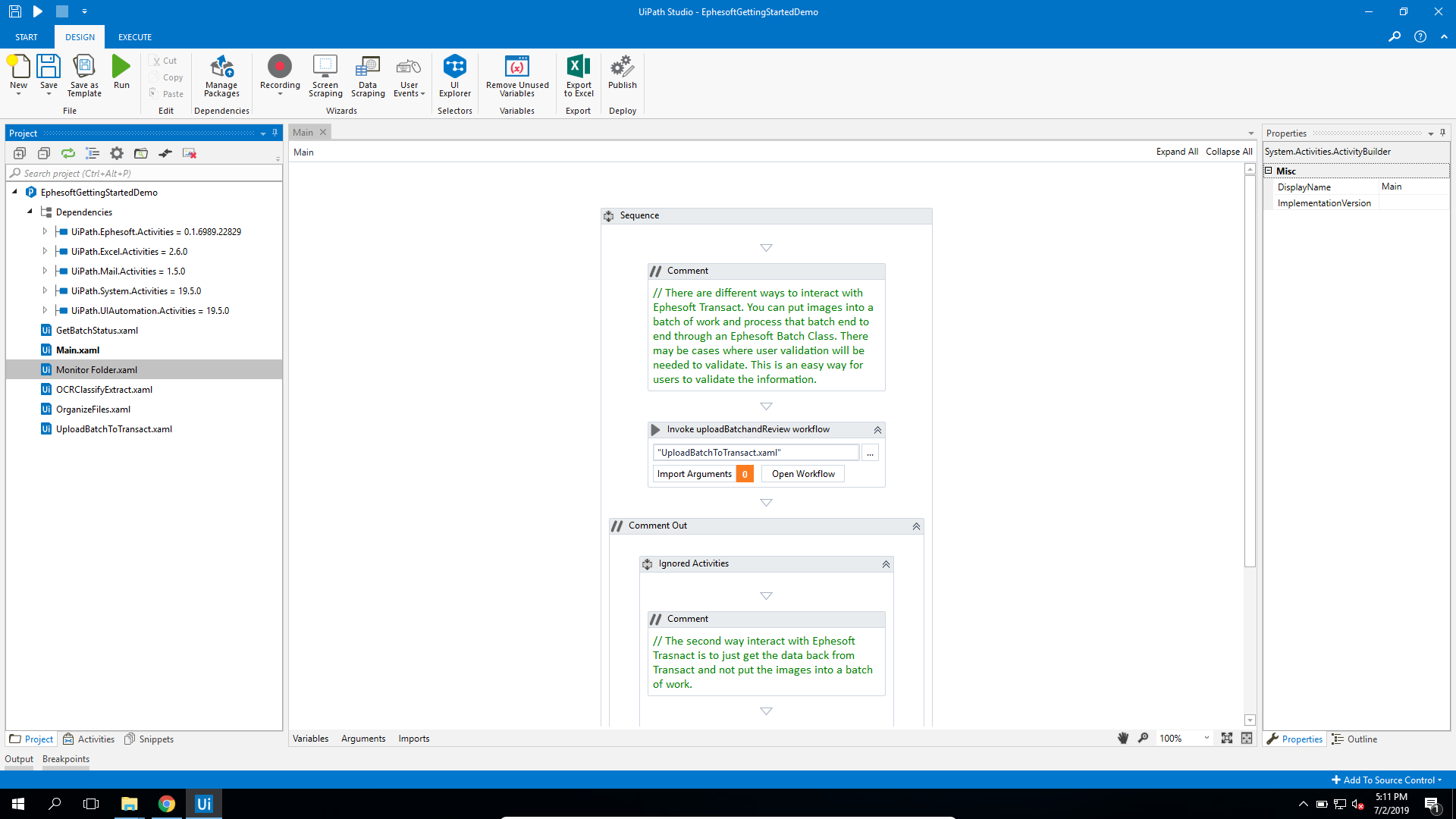The image size is (1456, 819).
Task: Open Google Chrome from taskbar
Action: tap(167, 804)
